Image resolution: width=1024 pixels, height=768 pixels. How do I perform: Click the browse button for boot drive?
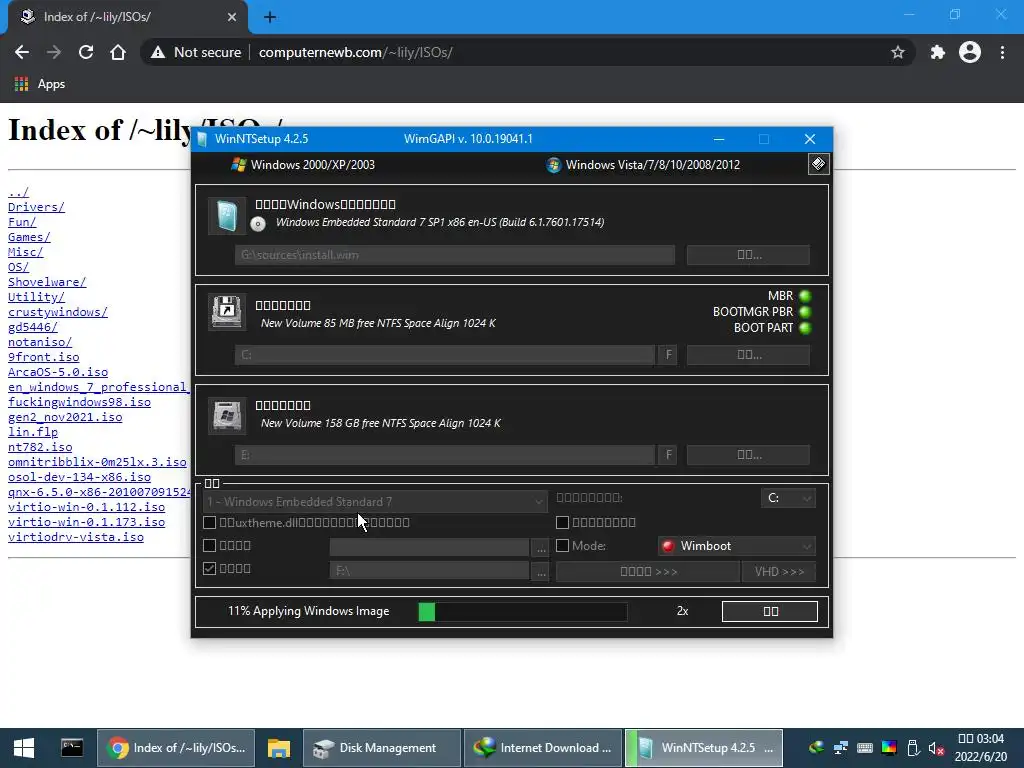point(748,355)
